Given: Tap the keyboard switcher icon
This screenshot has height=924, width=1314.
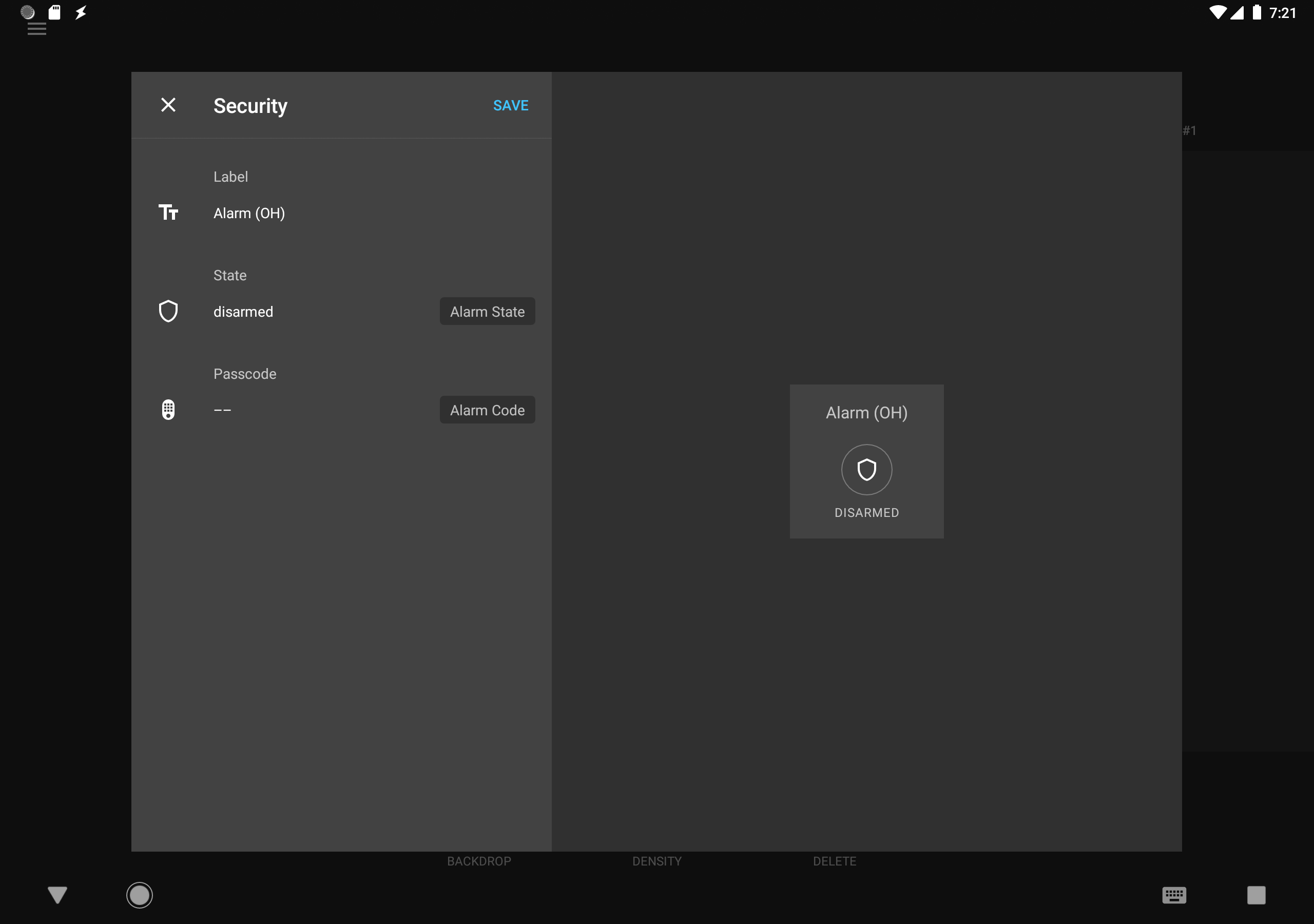Looking at the screenshot, I should (1174, 895).
